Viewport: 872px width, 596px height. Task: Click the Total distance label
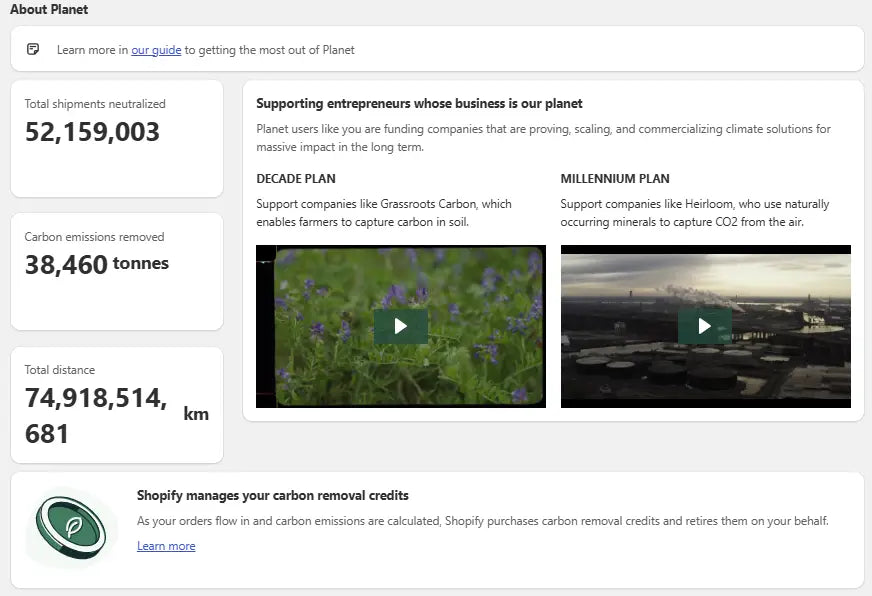point(60,370)
